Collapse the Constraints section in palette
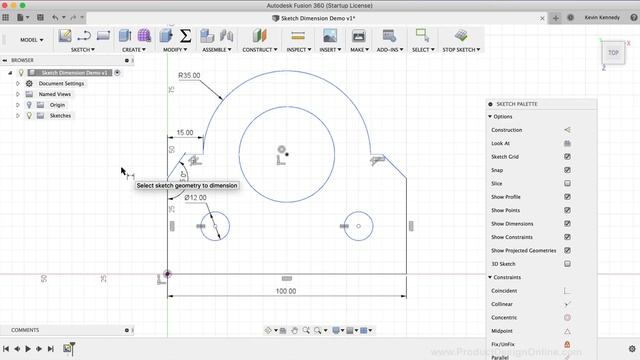 pos(490,277)
